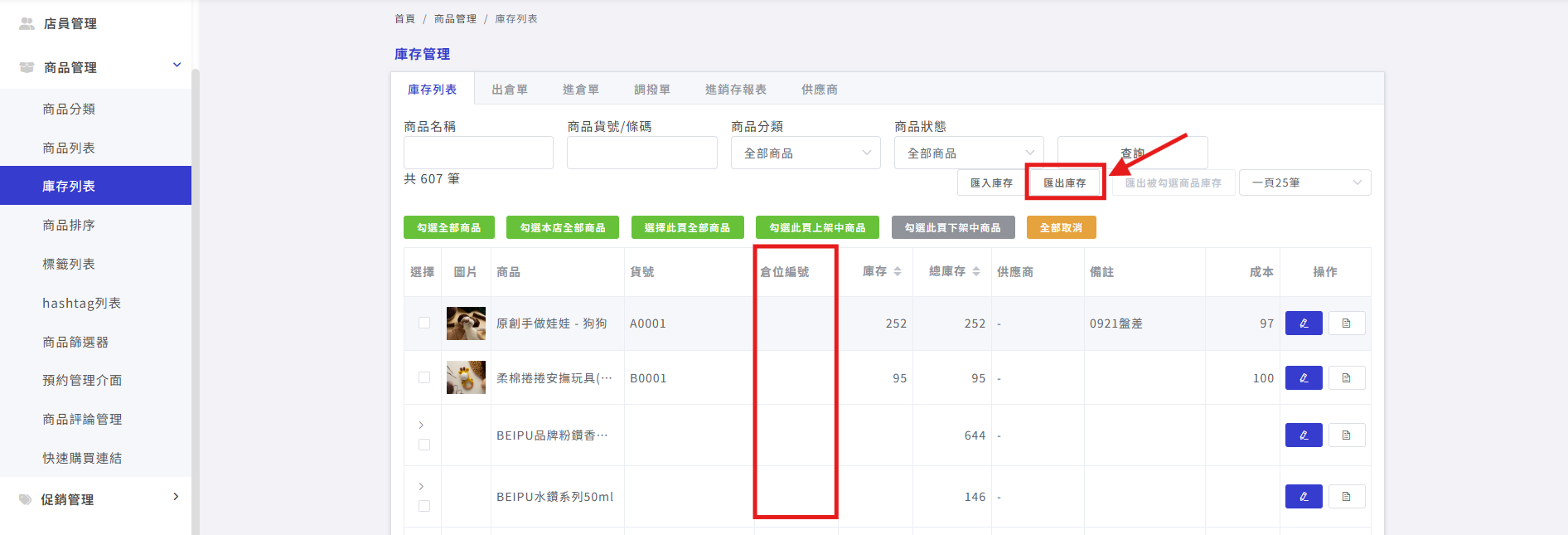This screenshot has height=535, width=1568.
Task: Open the 商品分類 dropdown showing 全部商品
Action: pyautogui.click(x=806, y=153)
